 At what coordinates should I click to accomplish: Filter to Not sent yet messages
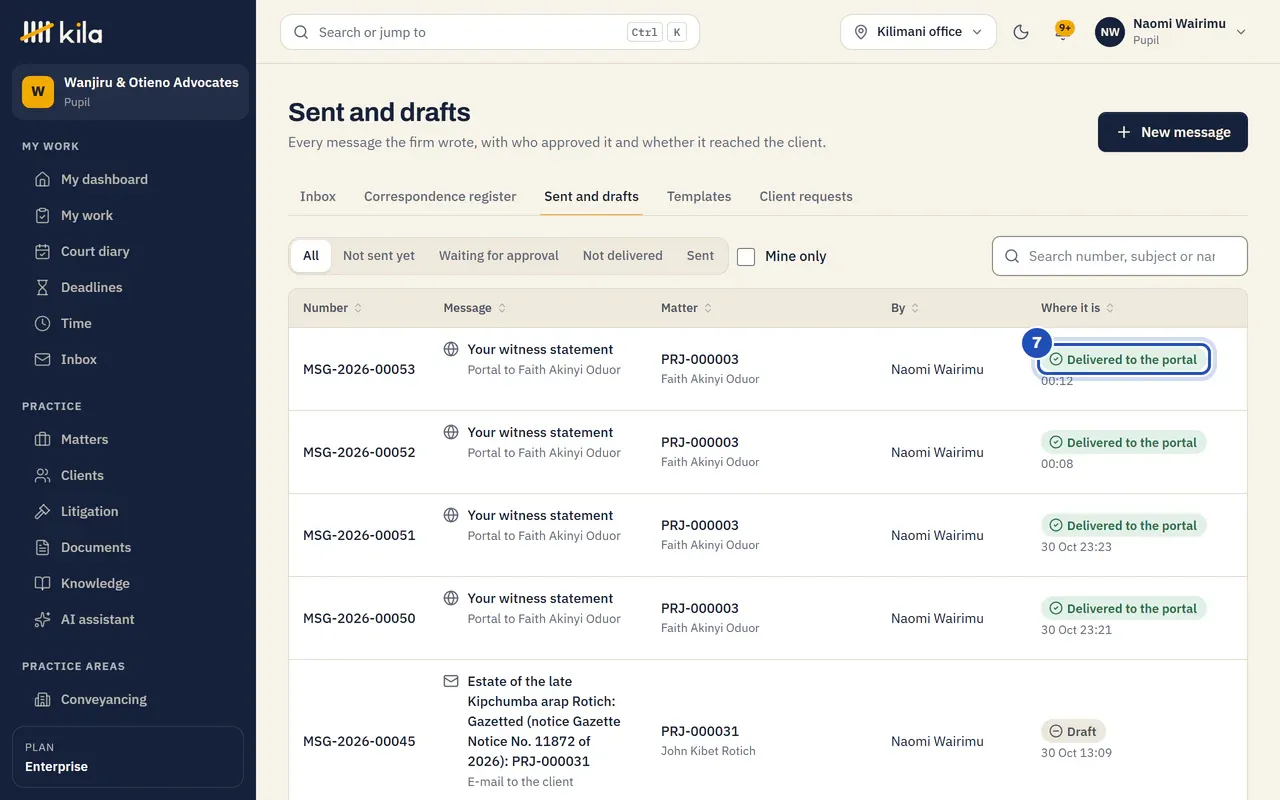(379, 256)
